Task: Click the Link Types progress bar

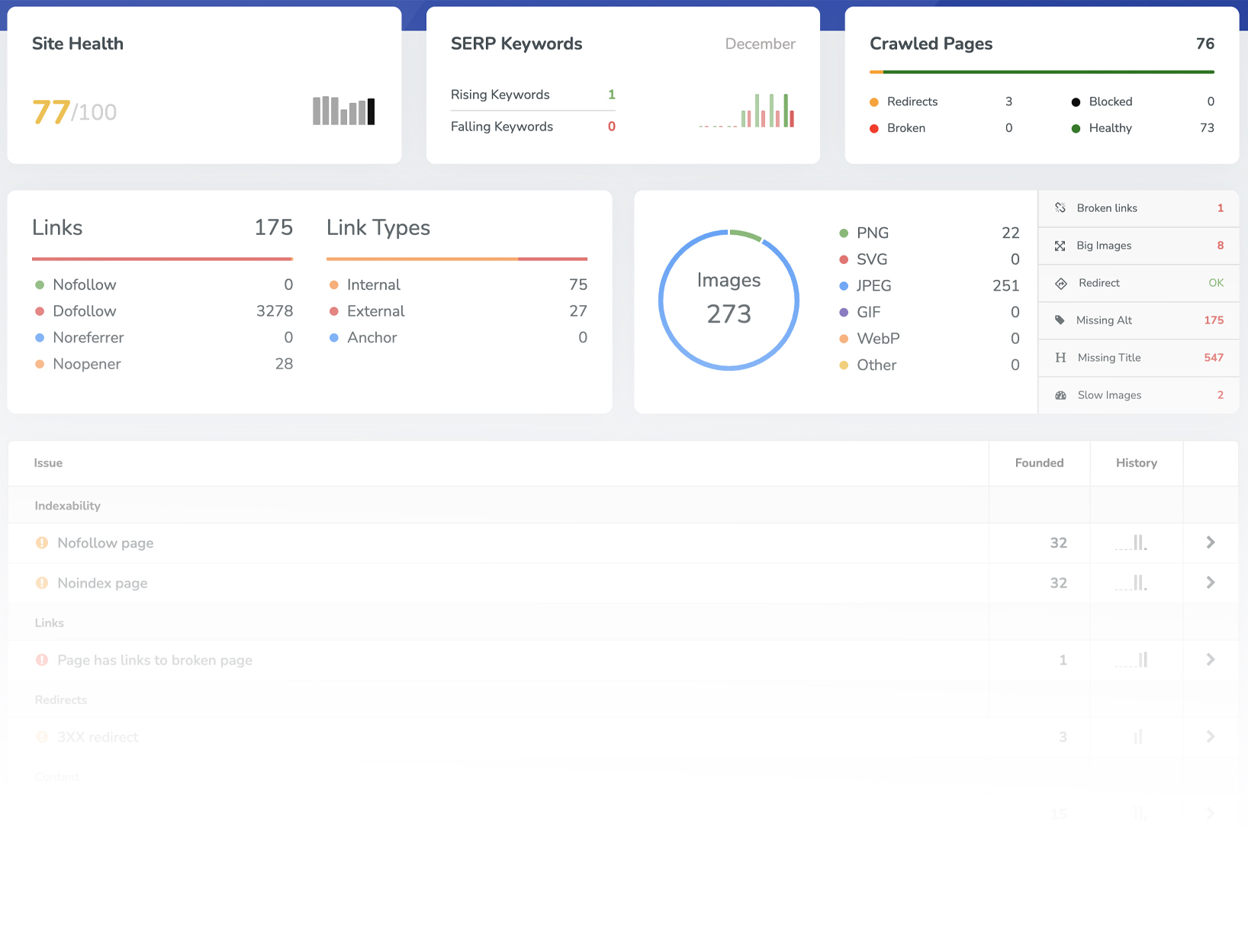Action: click(457, 259)
